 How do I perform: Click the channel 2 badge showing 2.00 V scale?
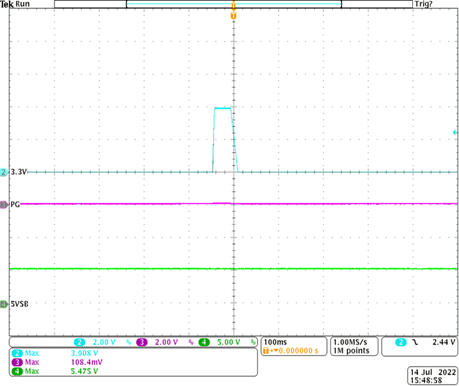coord(79,342)
